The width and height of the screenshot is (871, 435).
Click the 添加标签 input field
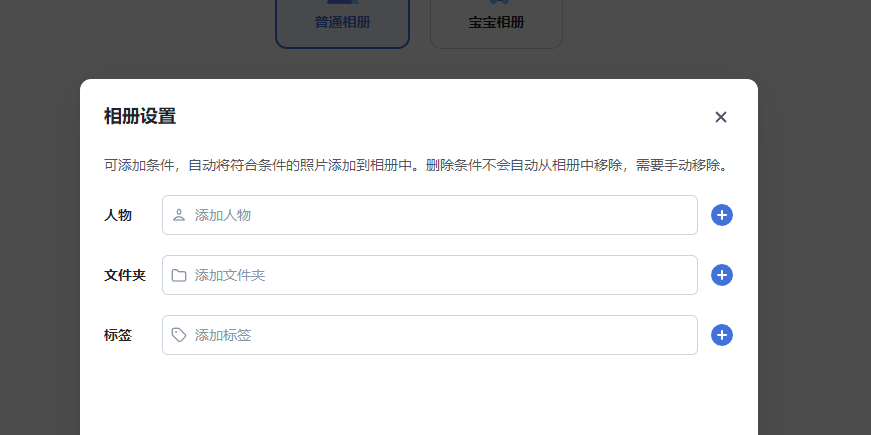tap(440, 335)
